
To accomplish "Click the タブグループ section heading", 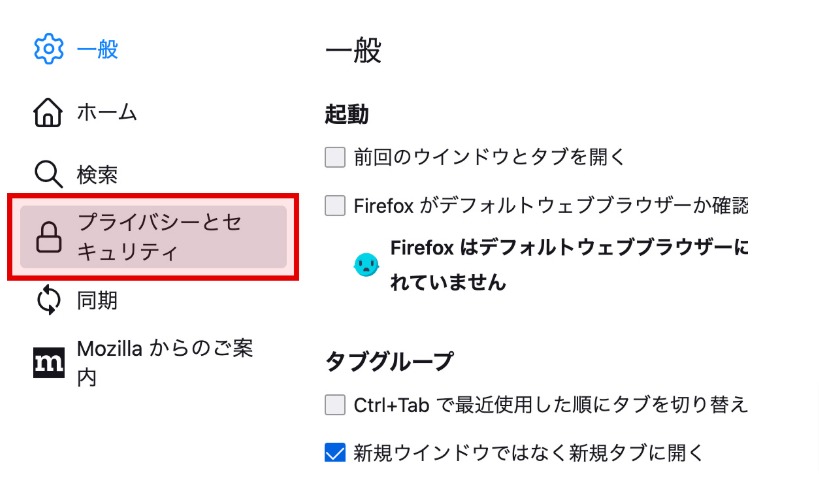I will click(389, 360).
